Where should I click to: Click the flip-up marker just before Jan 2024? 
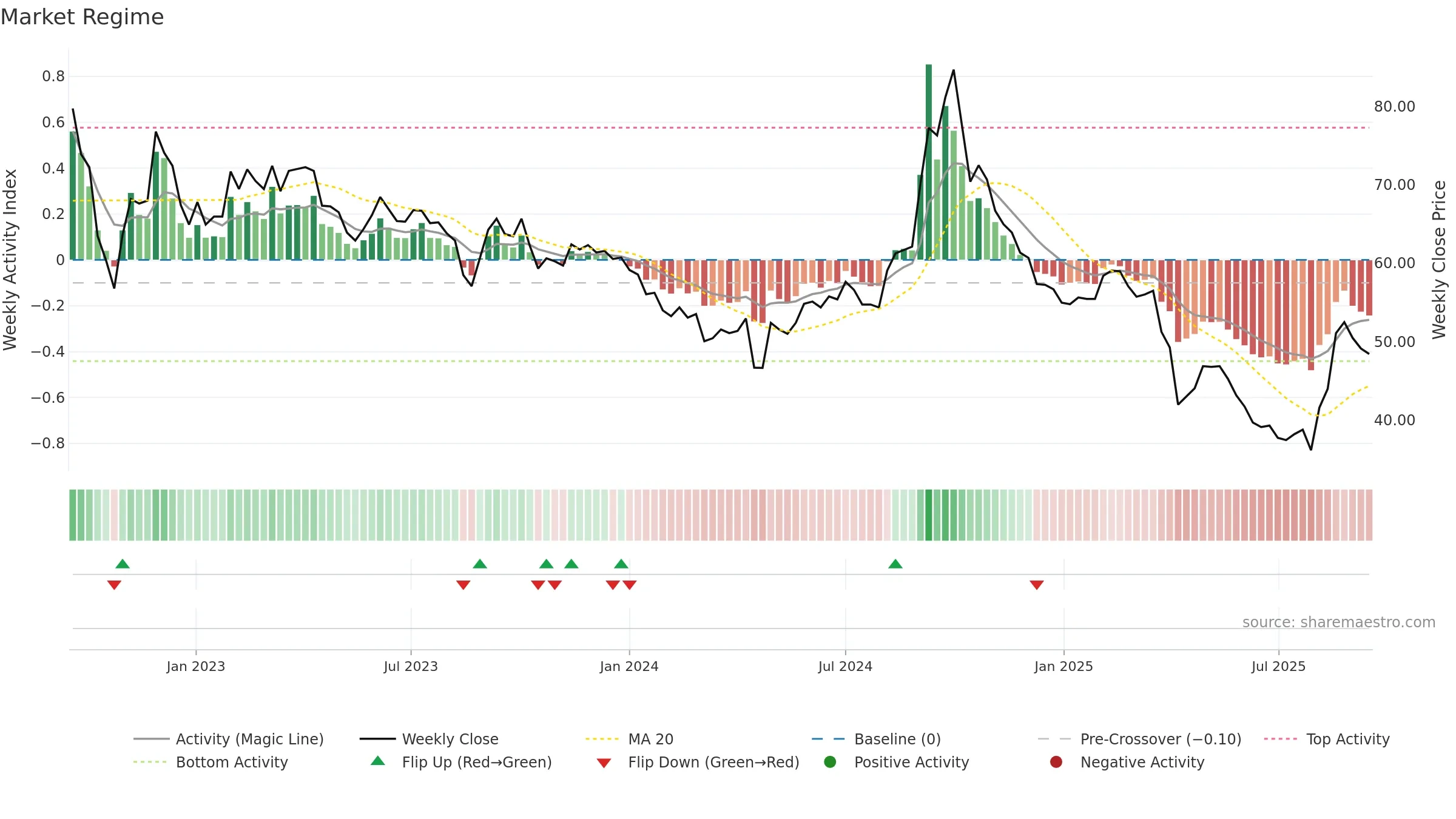(x=621, y=564)
